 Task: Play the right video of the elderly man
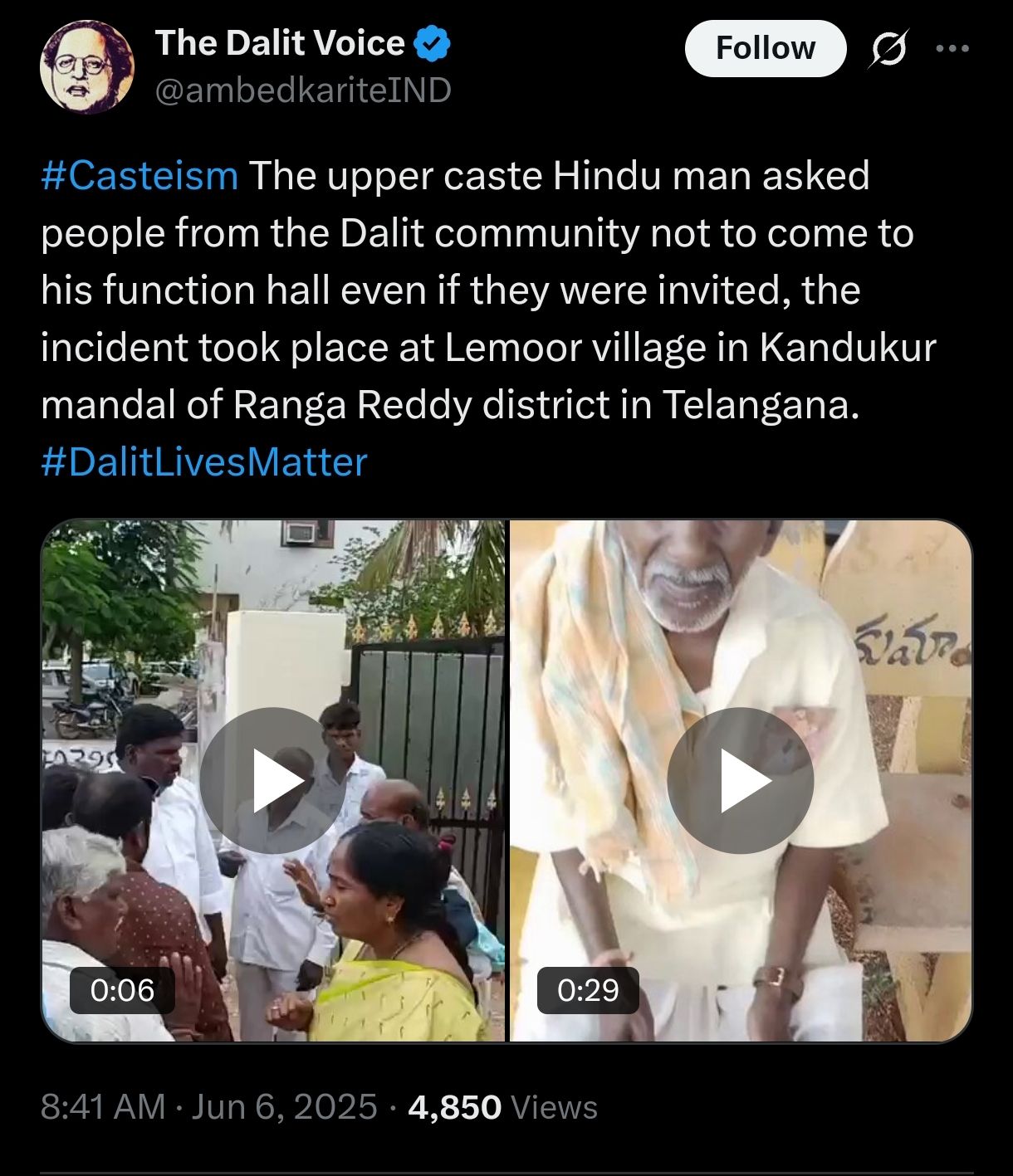pos(740,780)
